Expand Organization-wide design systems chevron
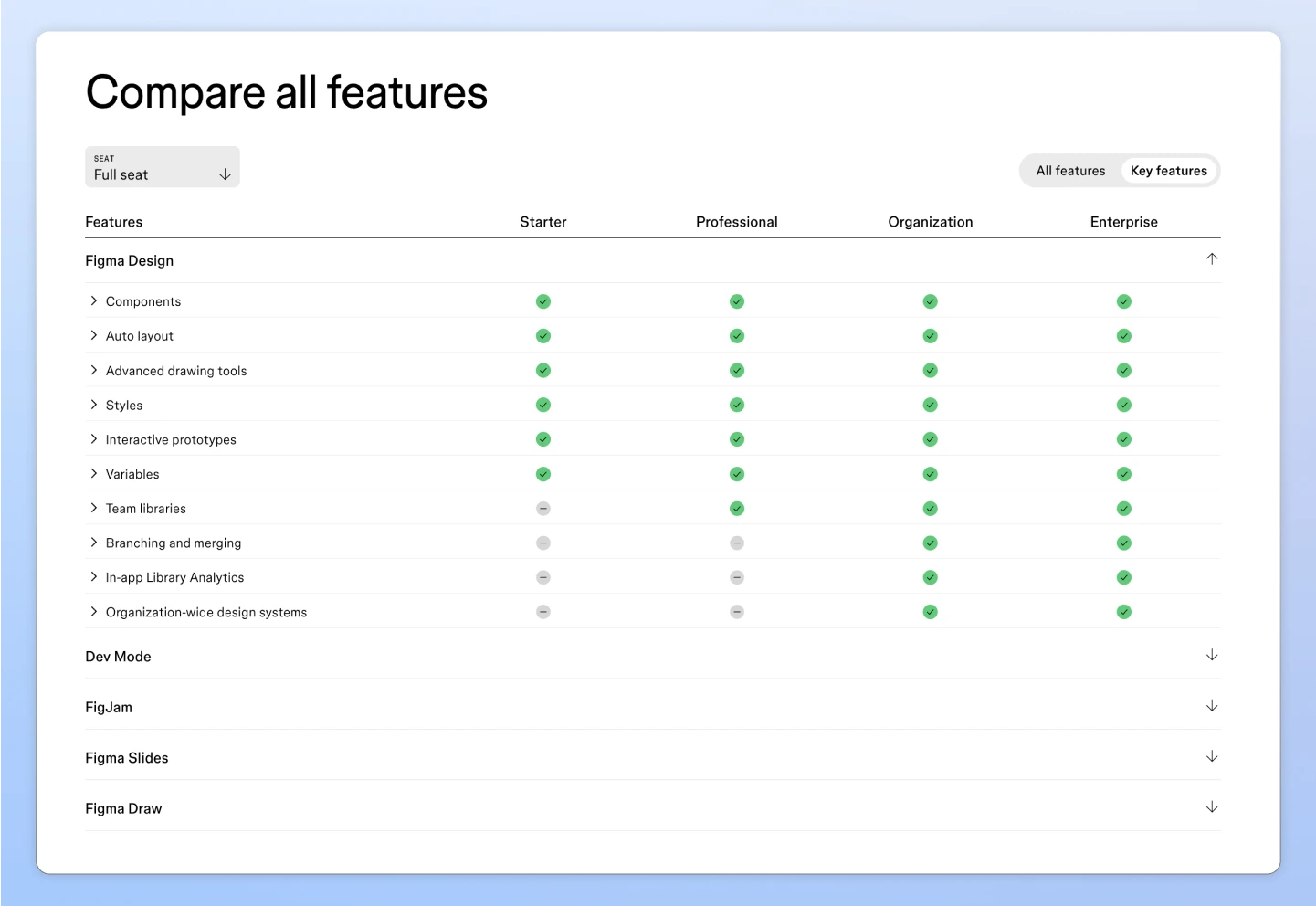This screenshot has height=906, width=1316. click(x=93, y=612)
